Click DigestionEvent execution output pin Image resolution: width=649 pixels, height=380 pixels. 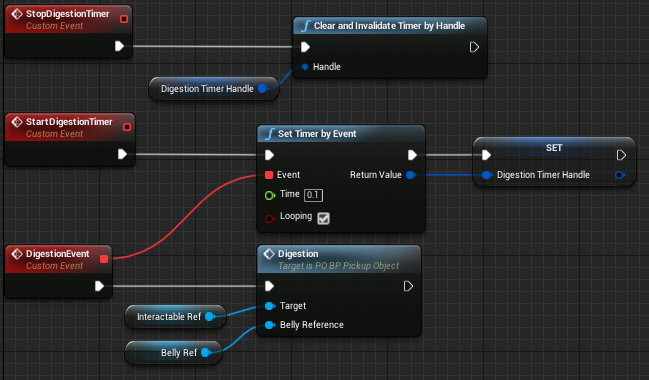coord(99,286)
